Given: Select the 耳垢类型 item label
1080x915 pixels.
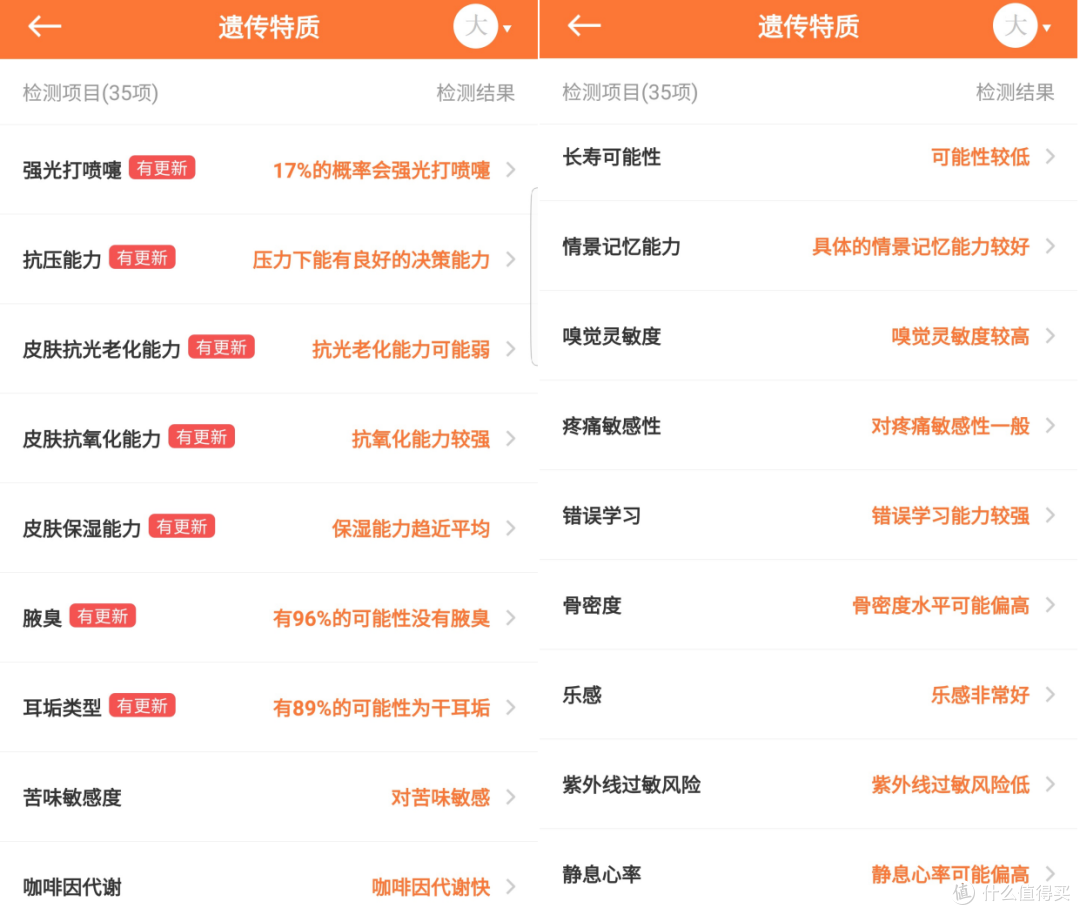Looking at the screenshot, I should point(62,708).
